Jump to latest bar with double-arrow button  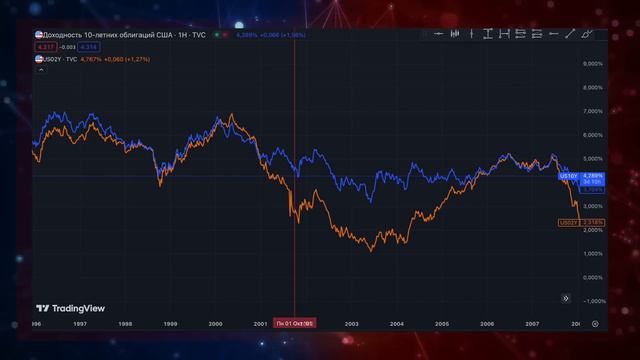(x=566, y=298)
